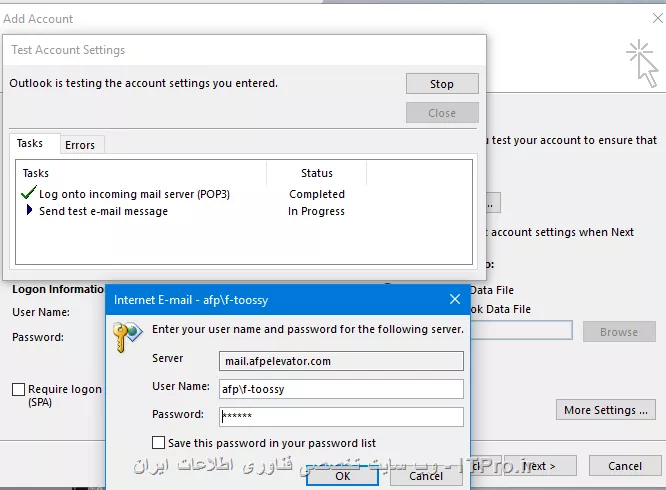Click the data file path field beside Browse

pyautogui.click(x=521, y=330)
